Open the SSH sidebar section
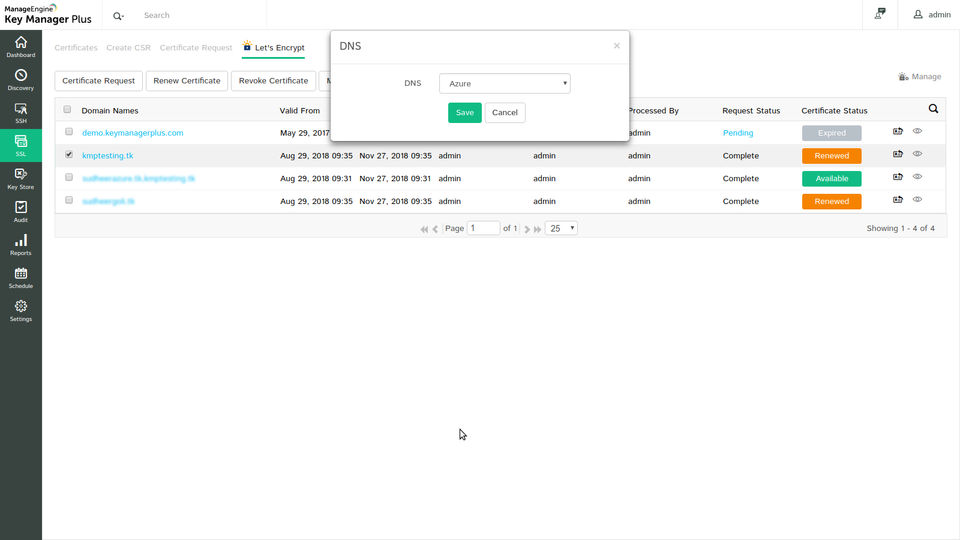Viewport: 960px width, 540px height. click(21, 113)
